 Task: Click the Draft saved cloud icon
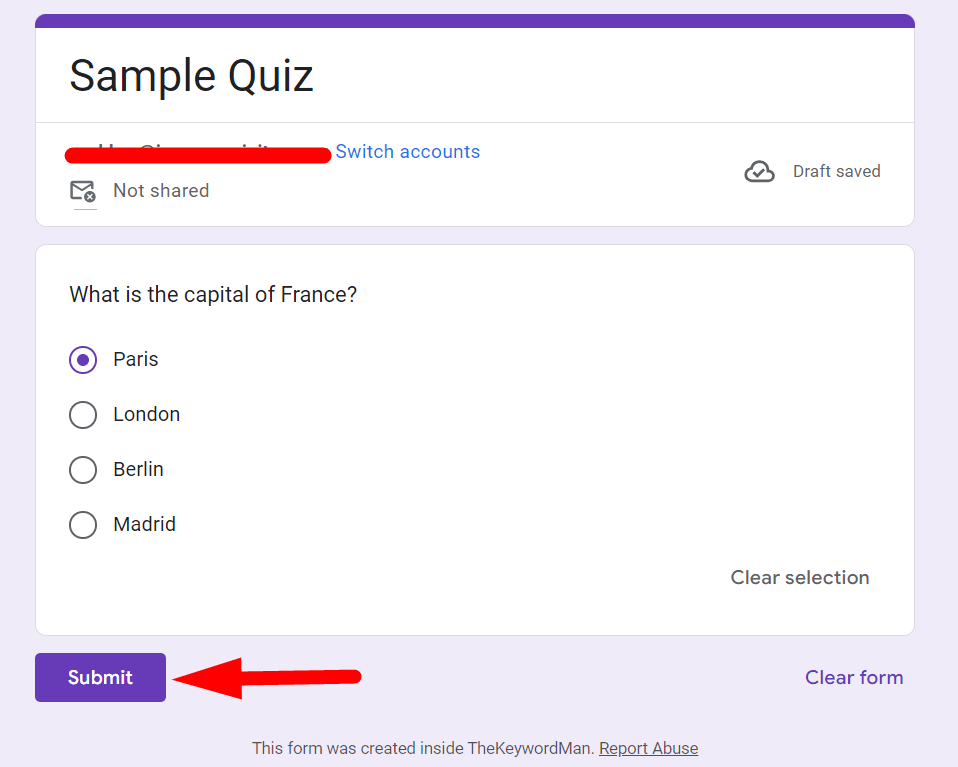(x=759, y=171)
